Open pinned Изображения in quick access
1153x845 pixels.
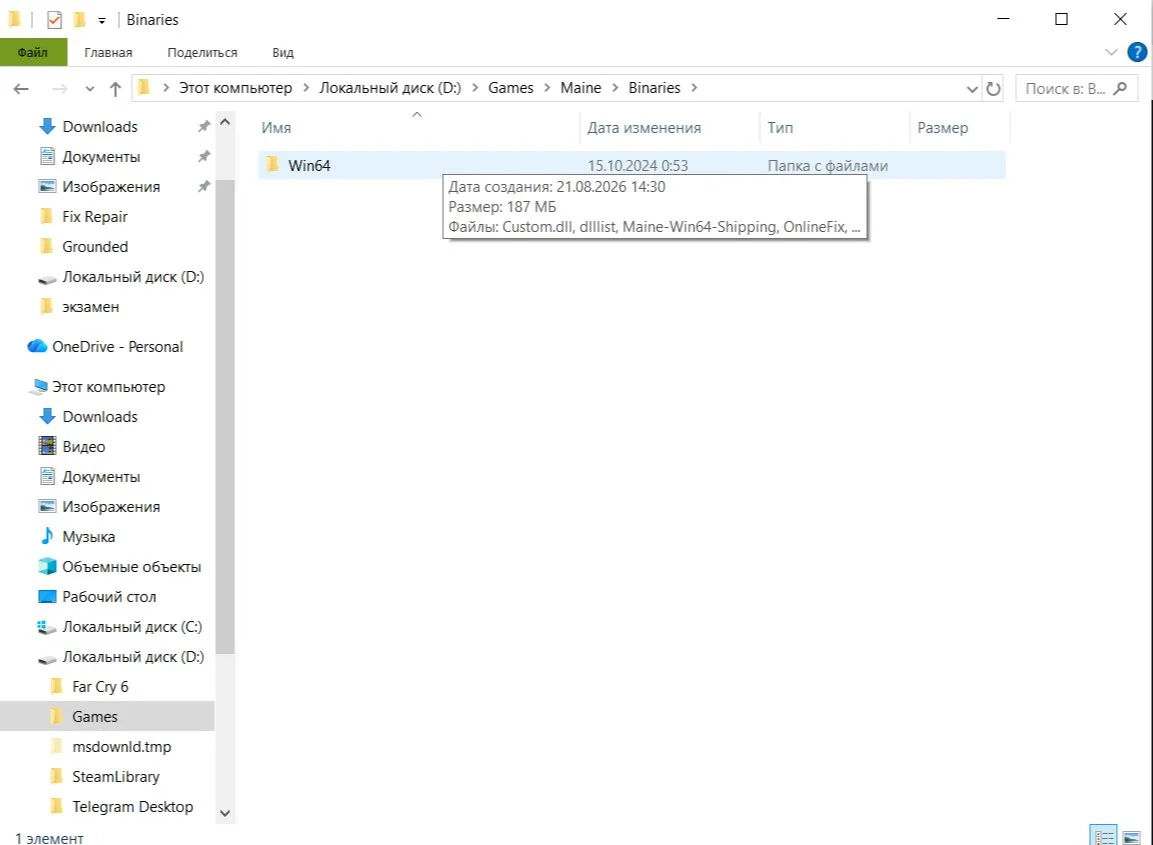click(x=111, y=187)
